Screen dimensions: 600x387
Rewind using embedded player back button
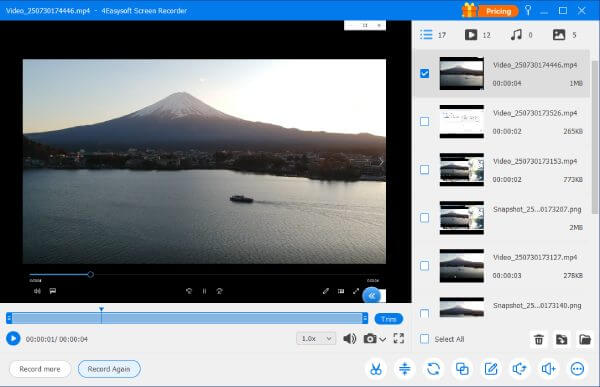189,291
